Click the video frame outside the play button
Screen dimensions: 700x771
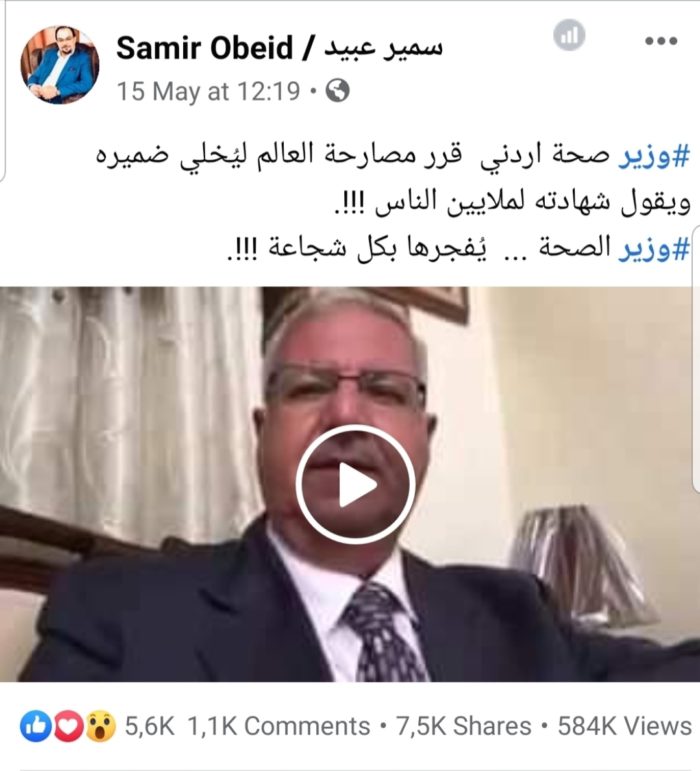[x=123, y=393]
